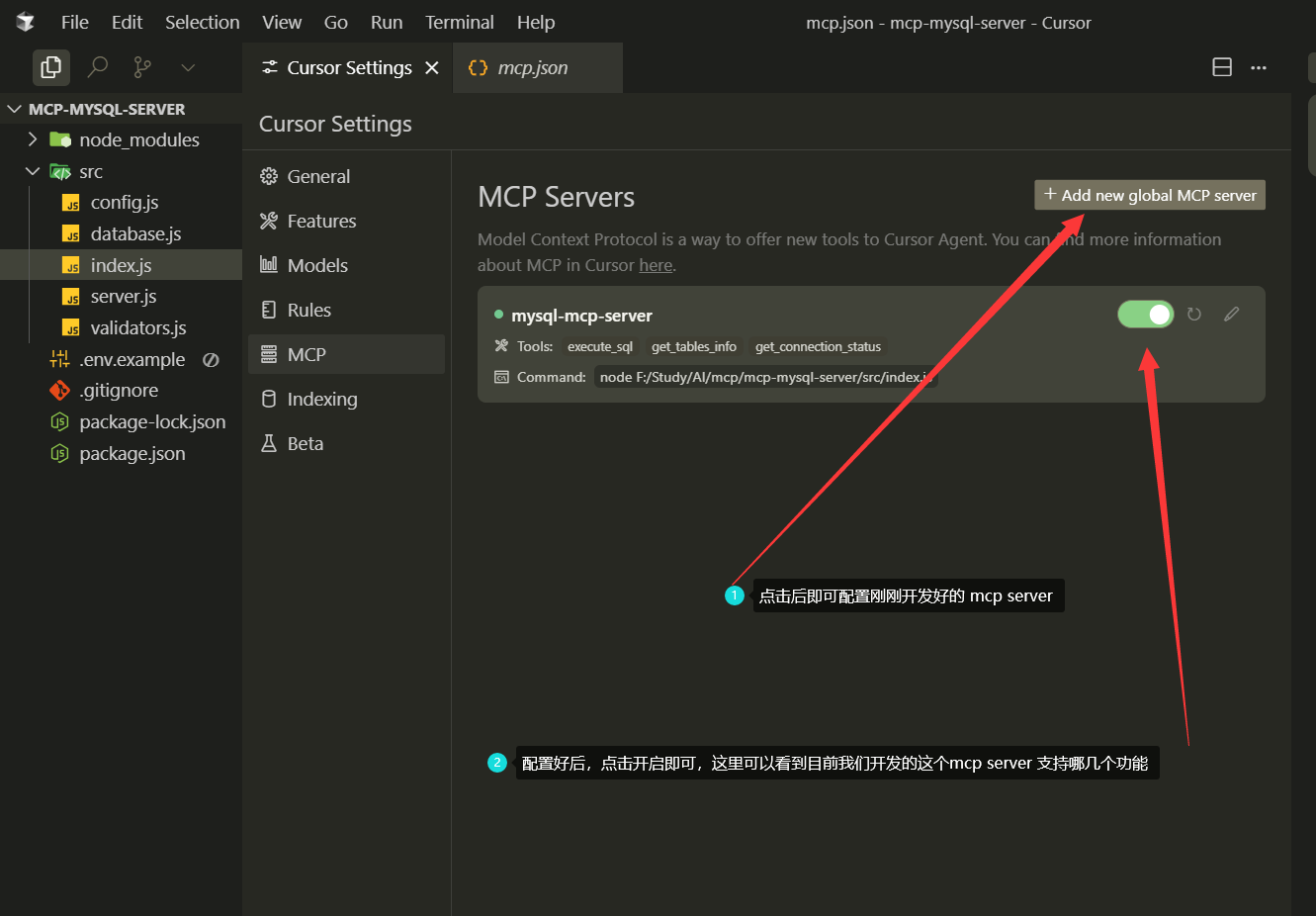
Task: Collapse the MCP-MYSQL-SERVER project root
Action: click(14, 109)
